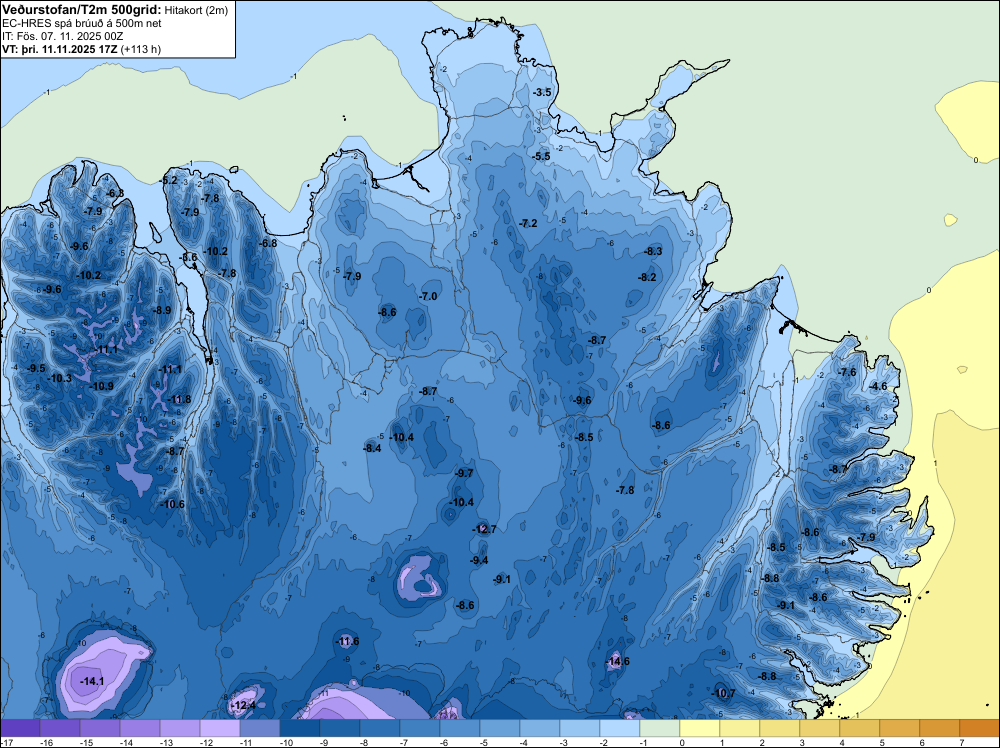Pick the pale yellow legend swatch between 0 and 1
1000x748 pixels.
700,728
